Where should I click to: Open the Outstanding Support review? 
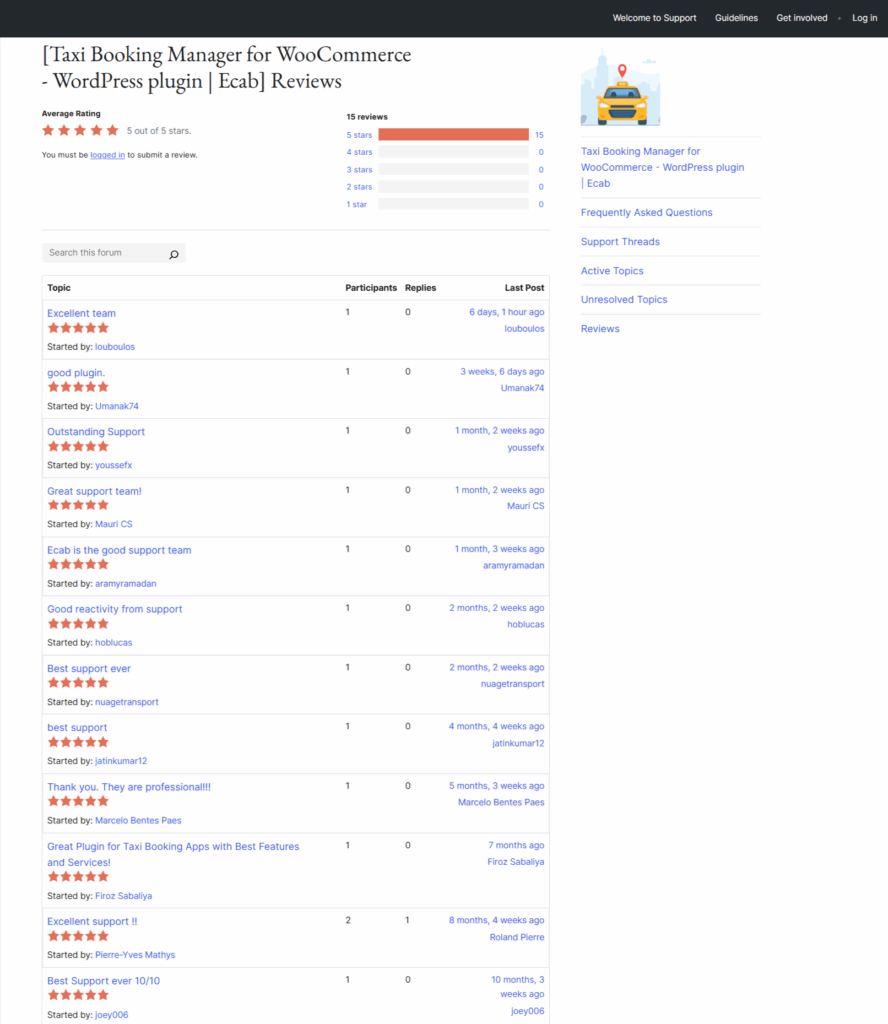coord(96,432)
